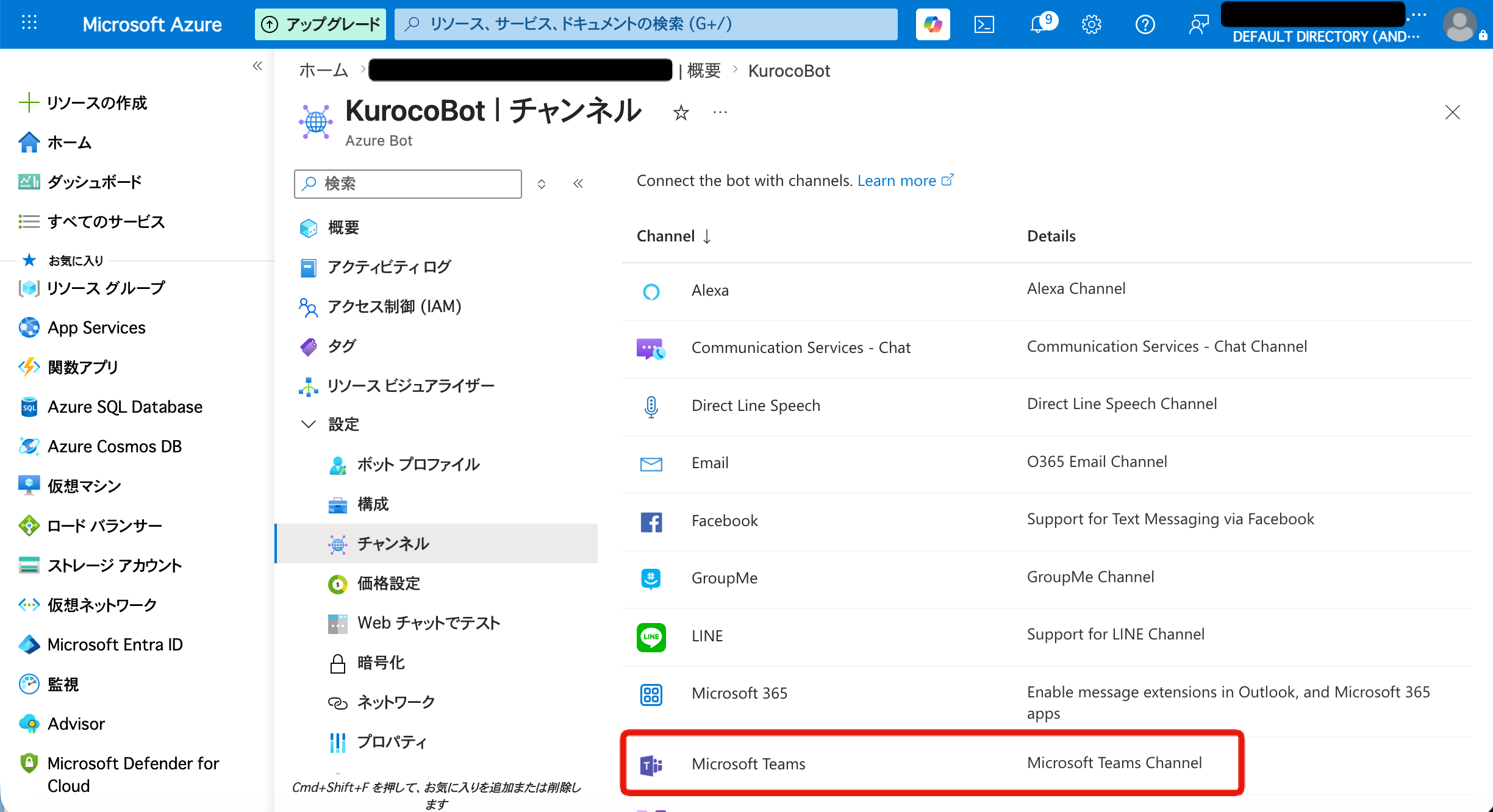Collapse the left portal sidebar

coord(257,66)
